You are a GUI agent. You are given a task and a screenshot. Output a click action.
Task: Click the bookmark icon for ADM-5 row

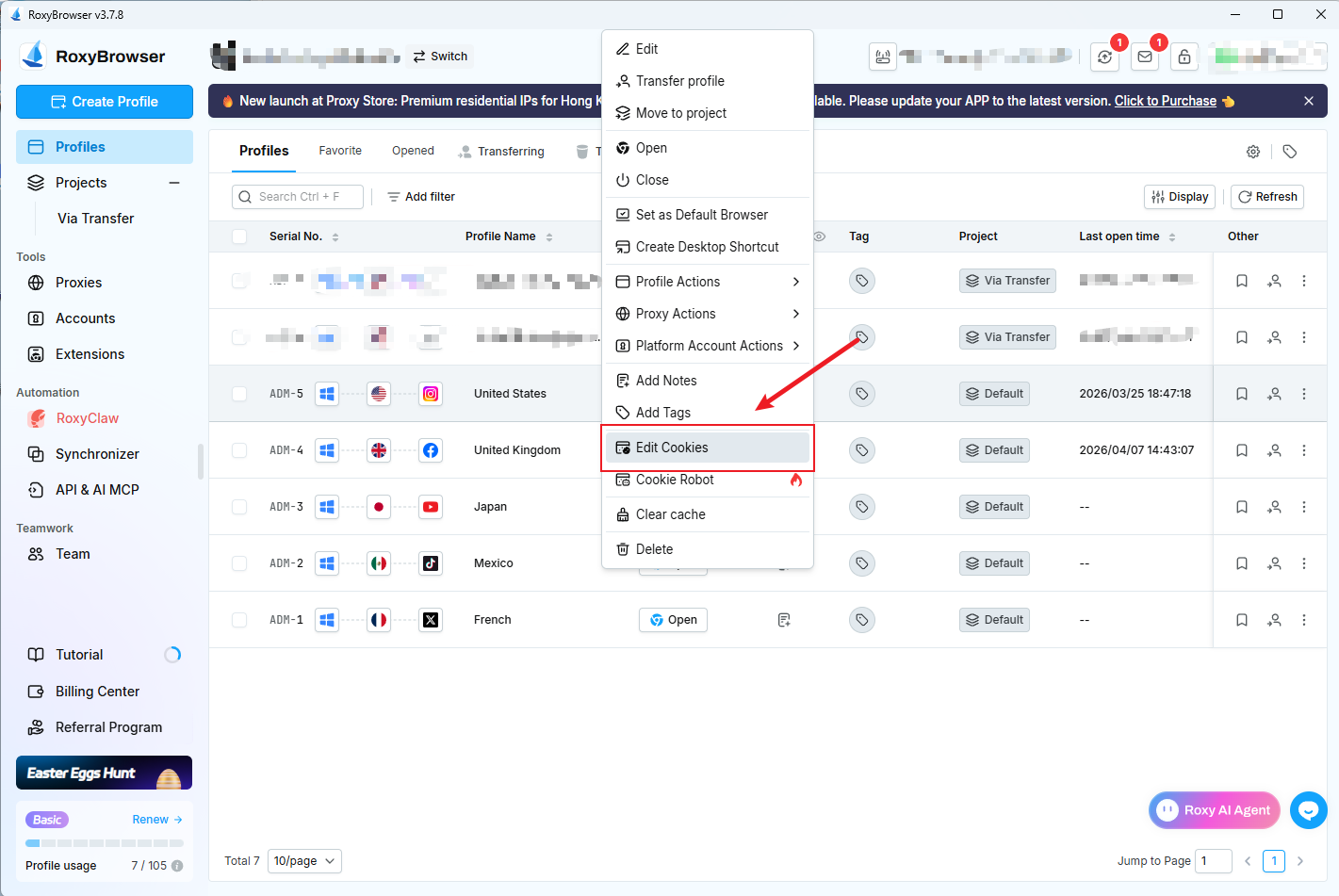pyautogui.click(x=1242, y=394)
